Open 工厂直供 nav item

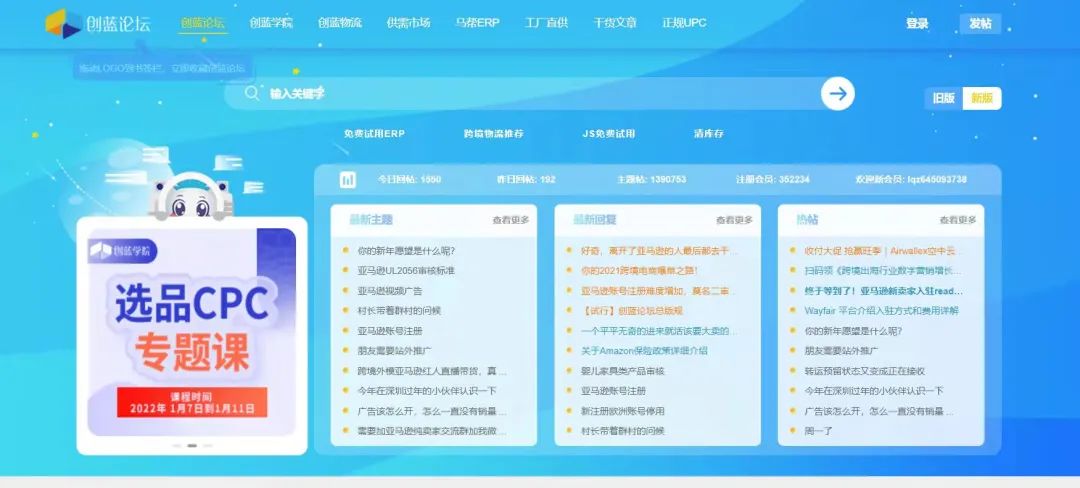click(546, 23)
